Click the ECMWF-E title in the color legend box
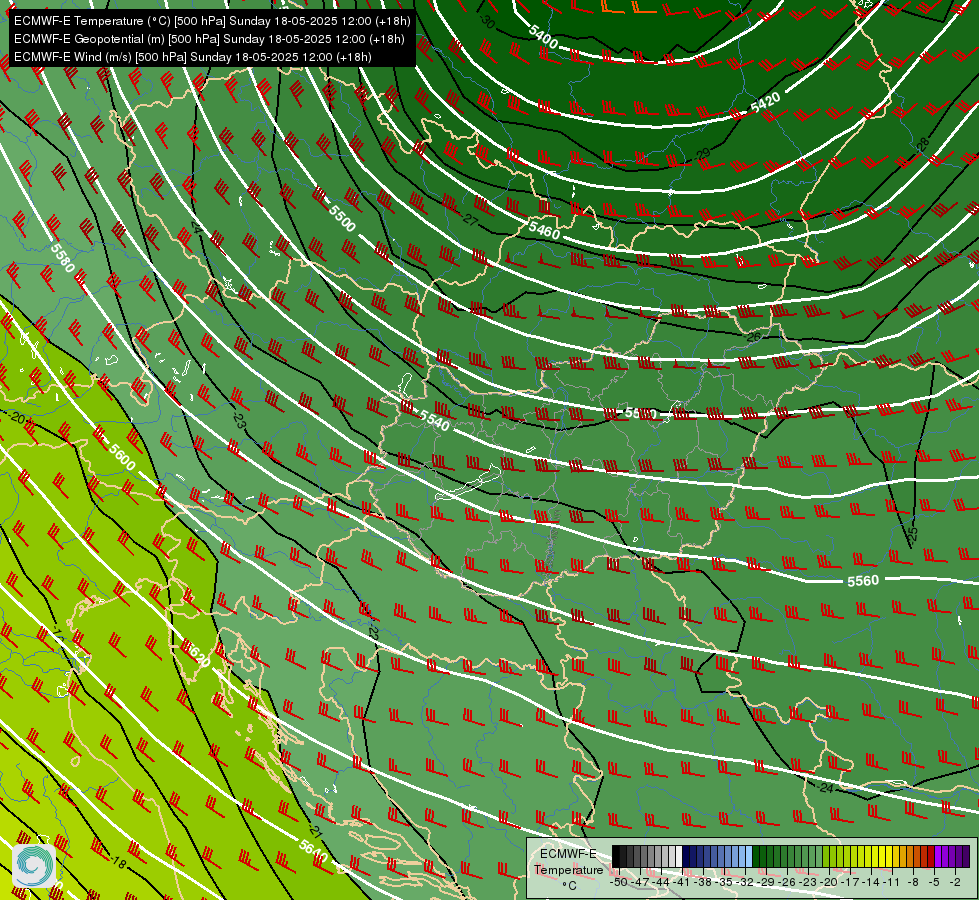The height and width of the screenshot is (900, 979). [x=568, y=854]
